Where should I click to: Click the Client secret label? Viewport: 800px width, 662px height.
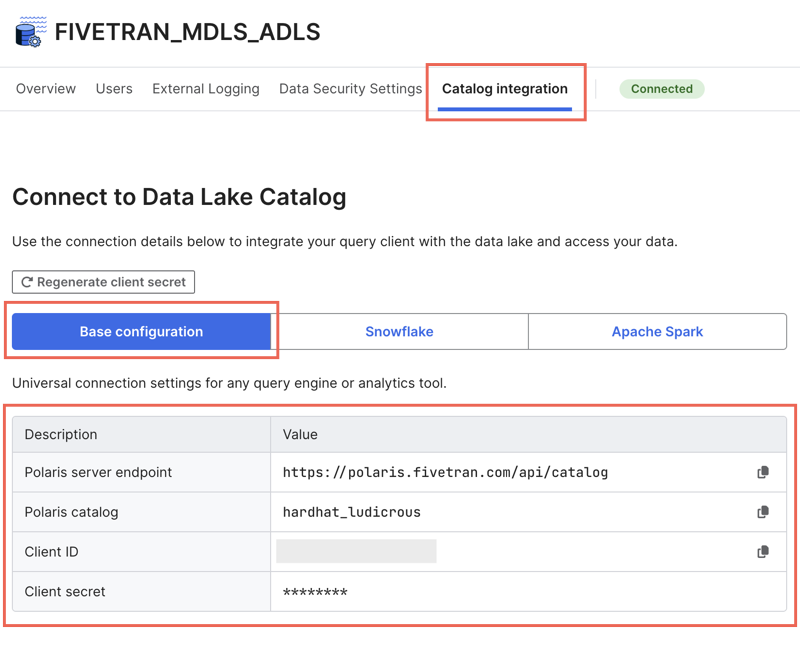pos(65,592)
